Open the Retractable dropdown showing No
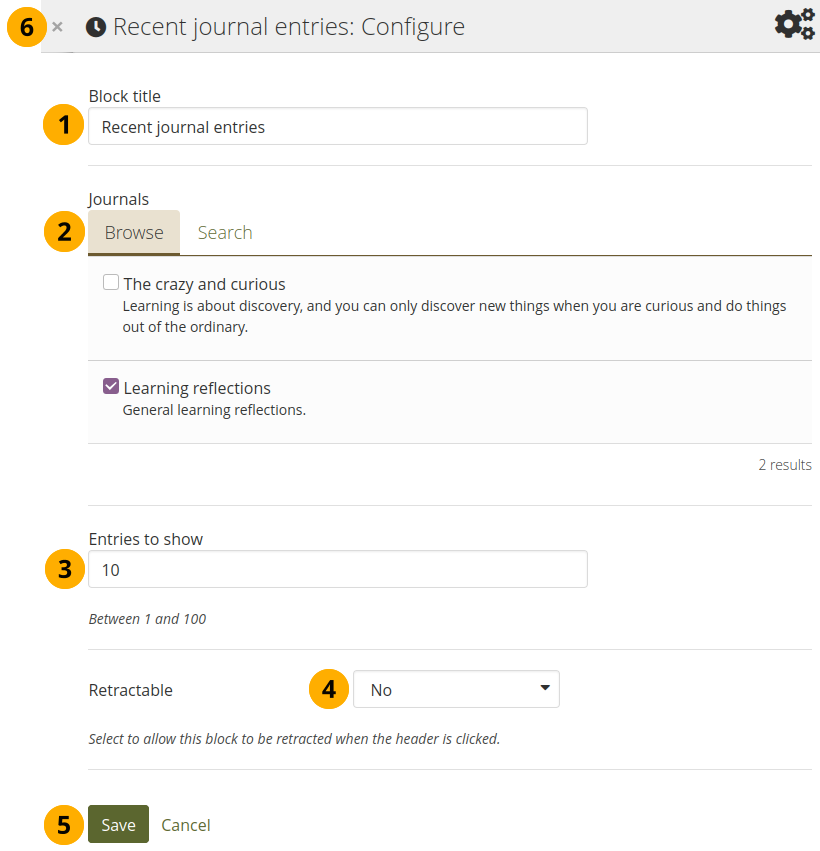Screen dimensions: 820x851 click(456, 689)
